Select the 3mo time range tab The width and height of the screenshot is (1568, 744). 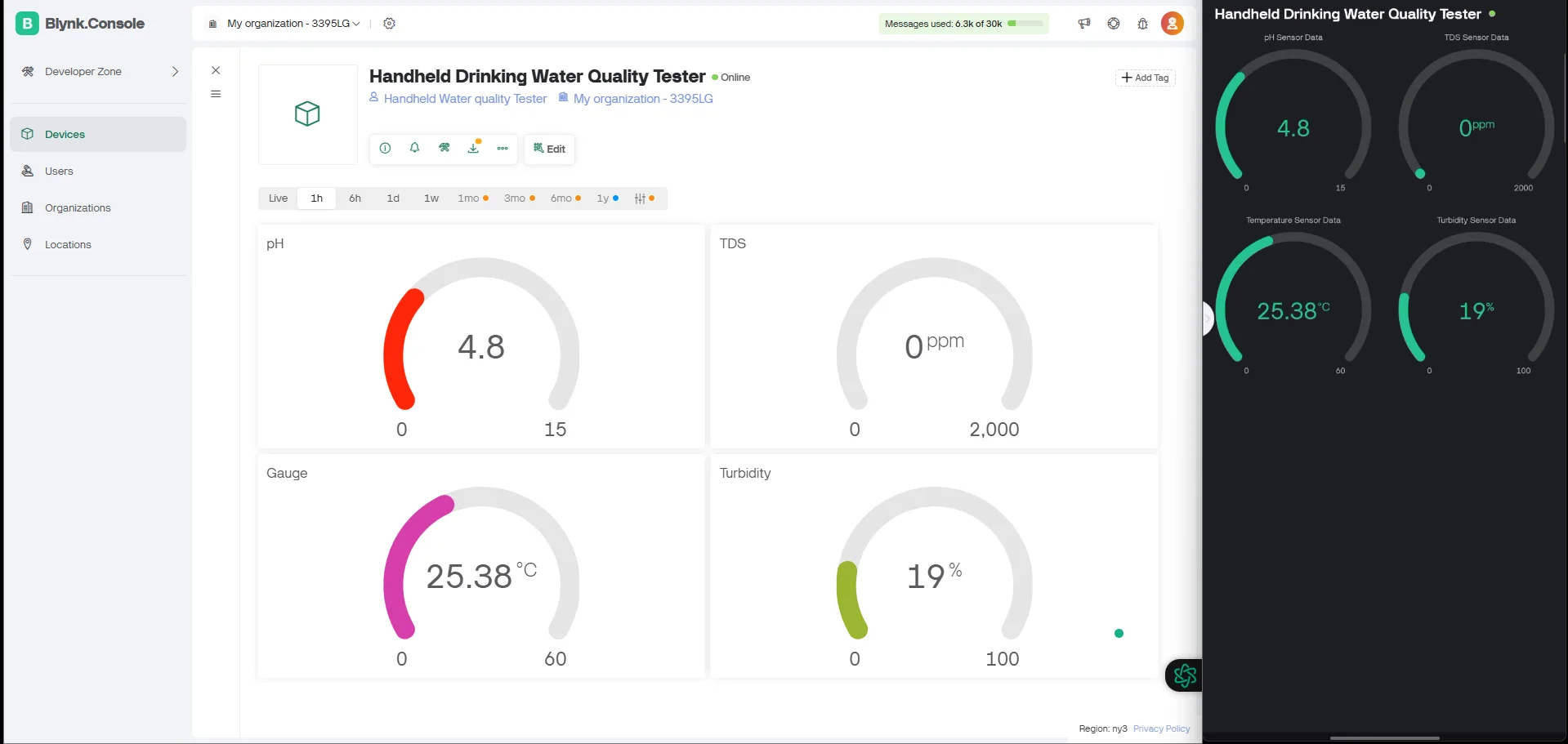tap(519, 198)
